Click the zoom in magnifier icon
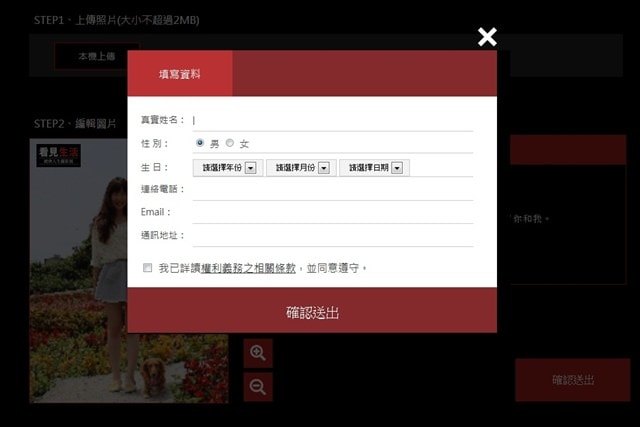 [258, 352]
